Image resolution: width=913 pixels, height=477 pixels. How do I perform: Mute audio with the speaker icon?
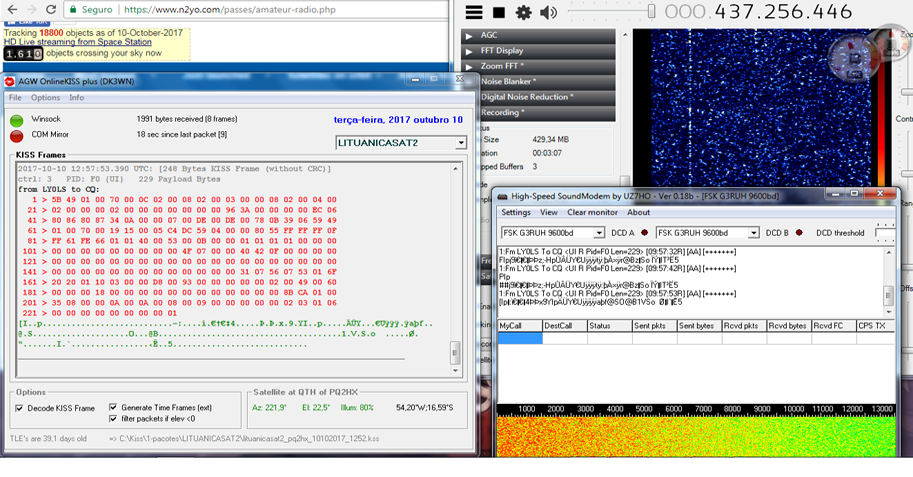549,12
